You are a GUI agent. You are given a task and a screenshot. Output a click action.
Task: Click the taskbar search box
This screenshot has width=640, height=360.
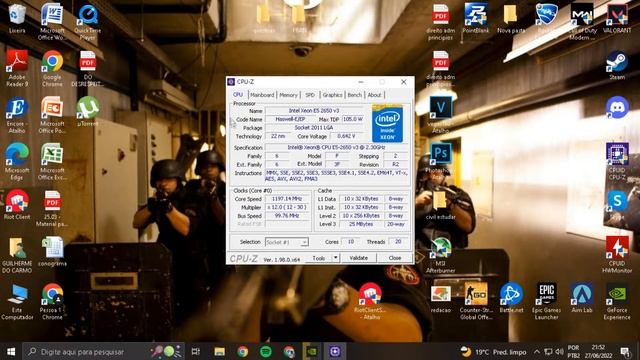(103, 351)
